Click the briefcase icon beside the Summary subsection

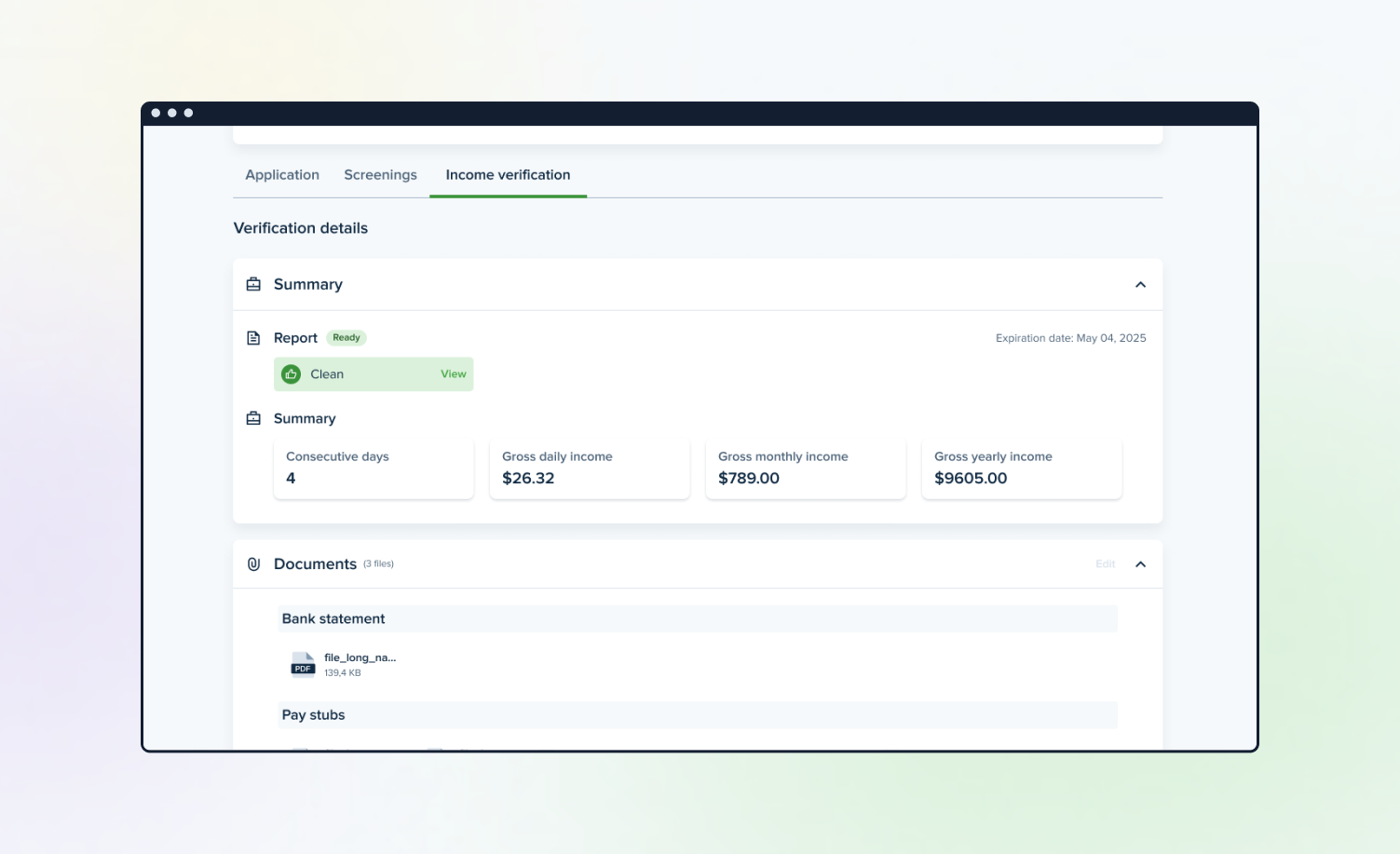tap(253, 419)
